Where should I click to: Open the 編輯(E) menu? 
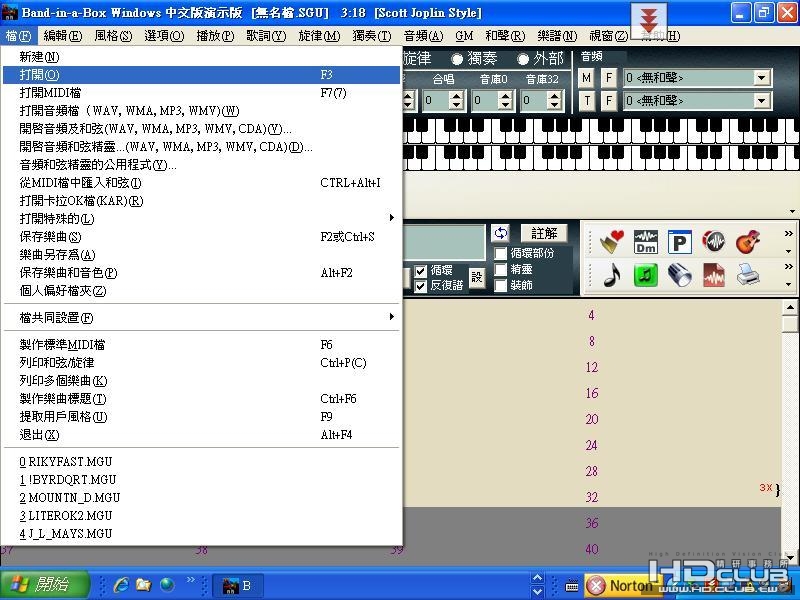click(x=62, y=36)
